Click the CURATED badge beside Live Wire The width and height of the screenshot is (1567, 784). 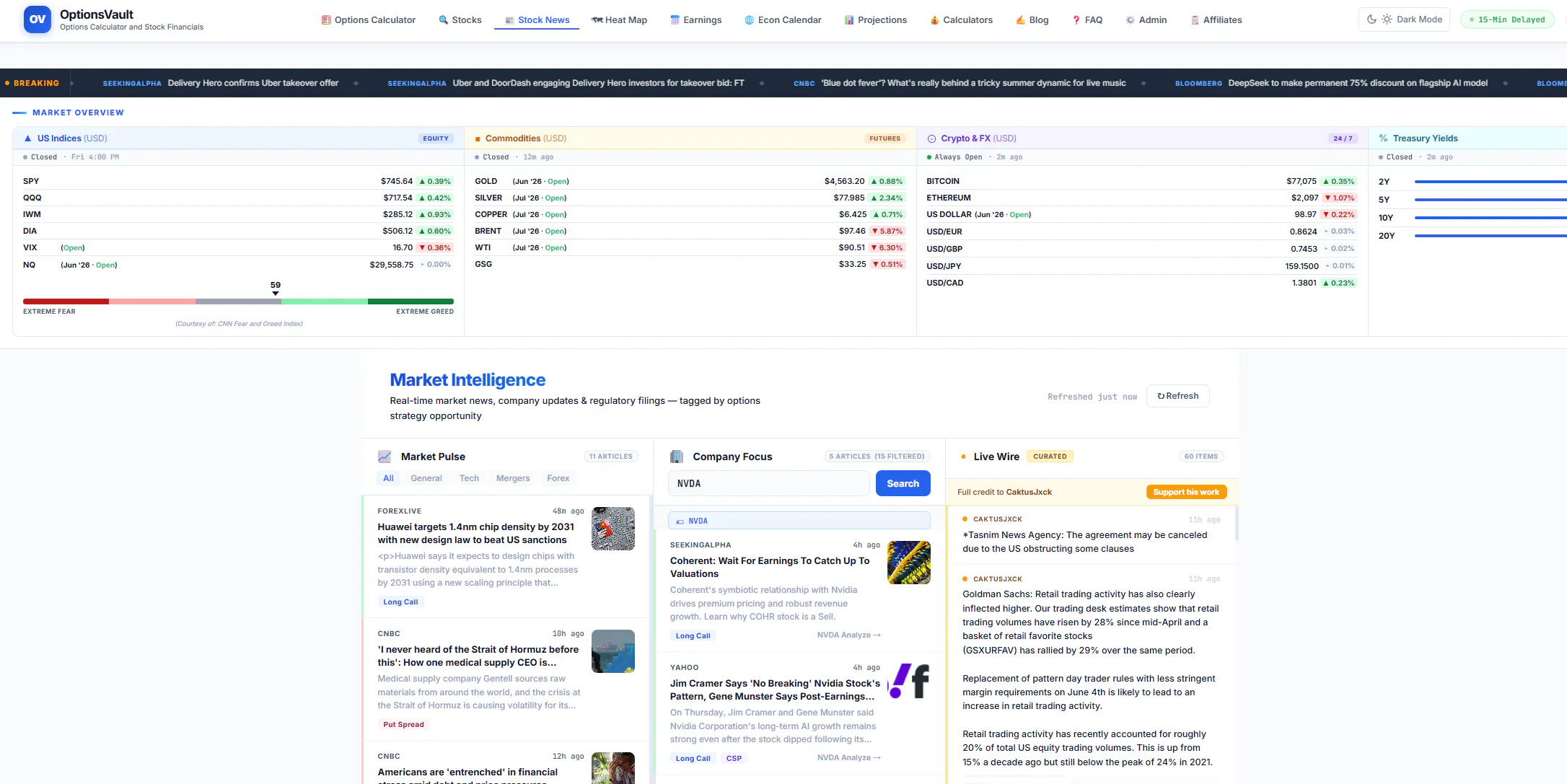click(x=1050, y=457)
